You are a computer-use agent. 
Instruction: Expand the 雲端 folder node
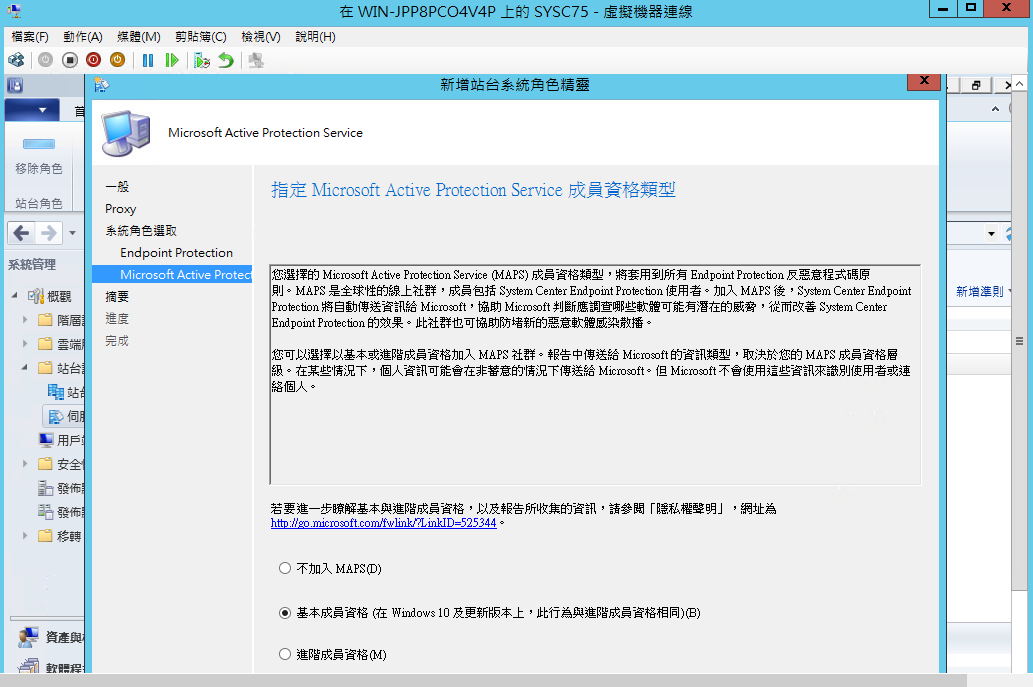(x=25, y=343)
